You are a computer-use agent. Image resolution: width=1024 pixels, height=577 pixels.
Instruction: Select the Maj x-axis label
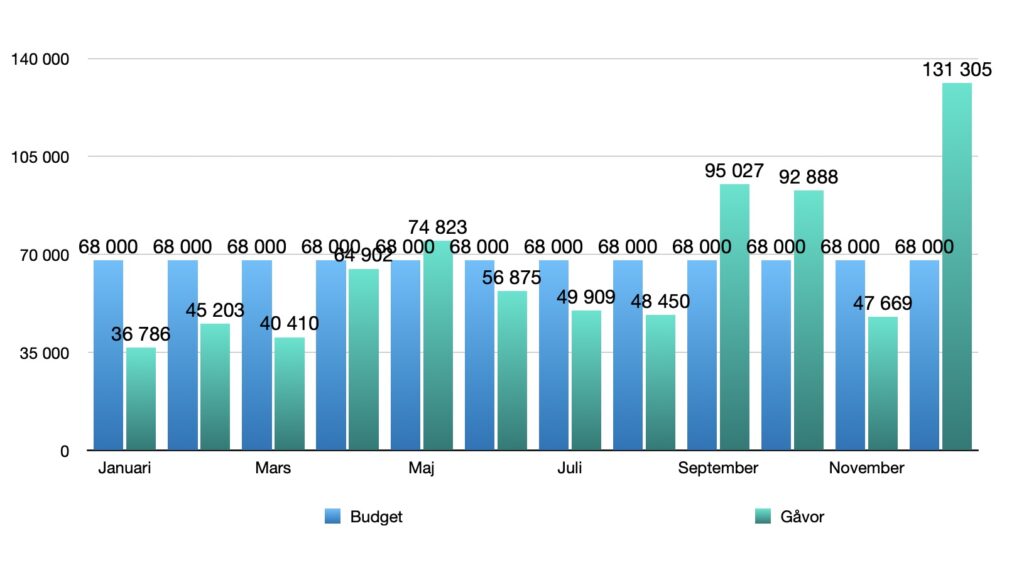(421, 468)
